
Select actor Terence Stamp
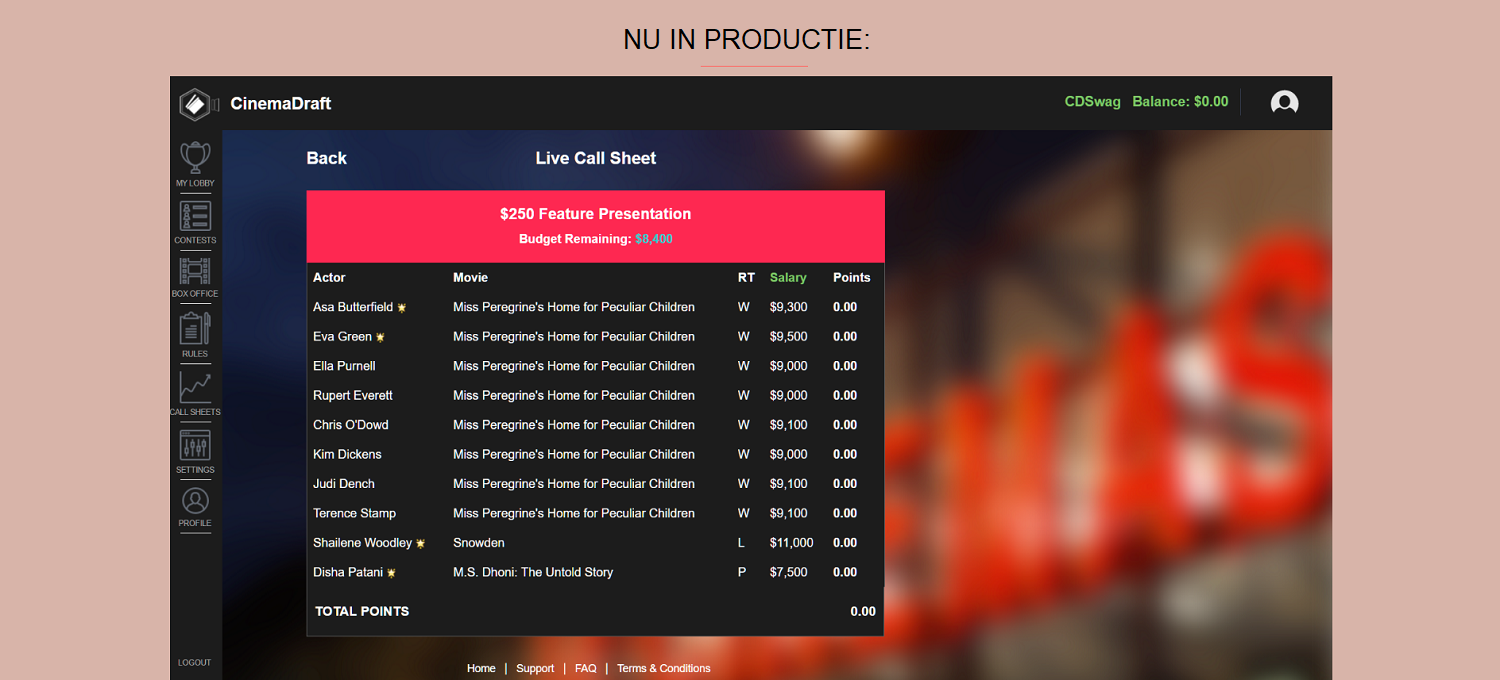354,513
